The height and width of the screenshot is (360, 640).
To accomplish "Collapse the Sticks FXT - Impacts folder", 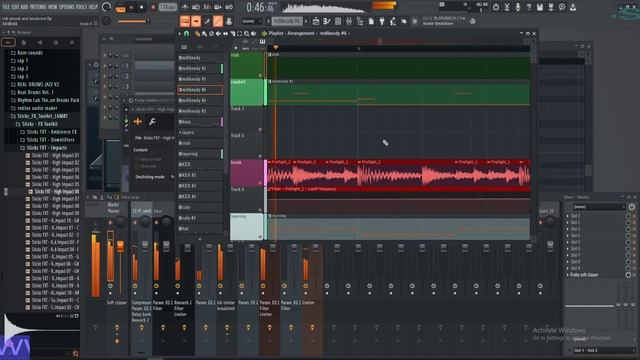I will pyautogui.click(x=23, y=148).
